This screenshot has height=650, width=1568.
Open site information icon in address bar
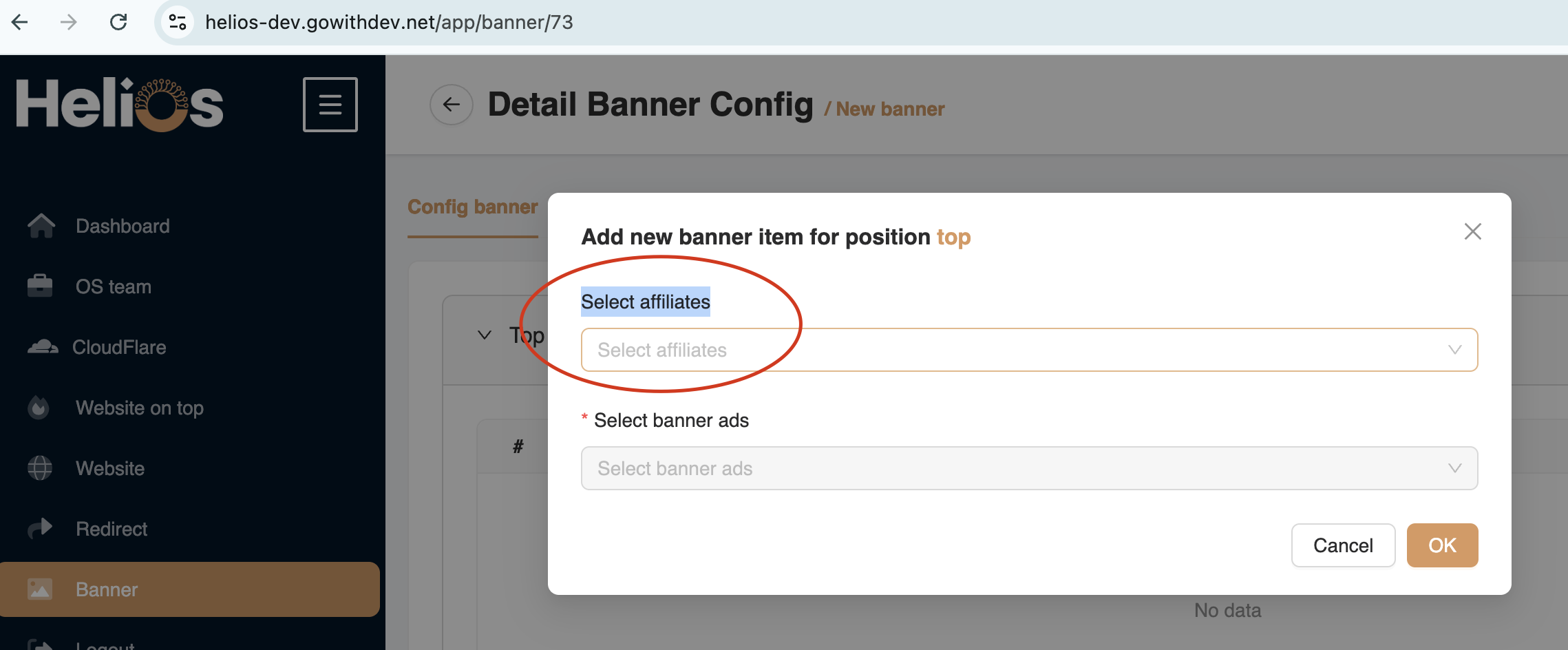click(x=178, y=22)
